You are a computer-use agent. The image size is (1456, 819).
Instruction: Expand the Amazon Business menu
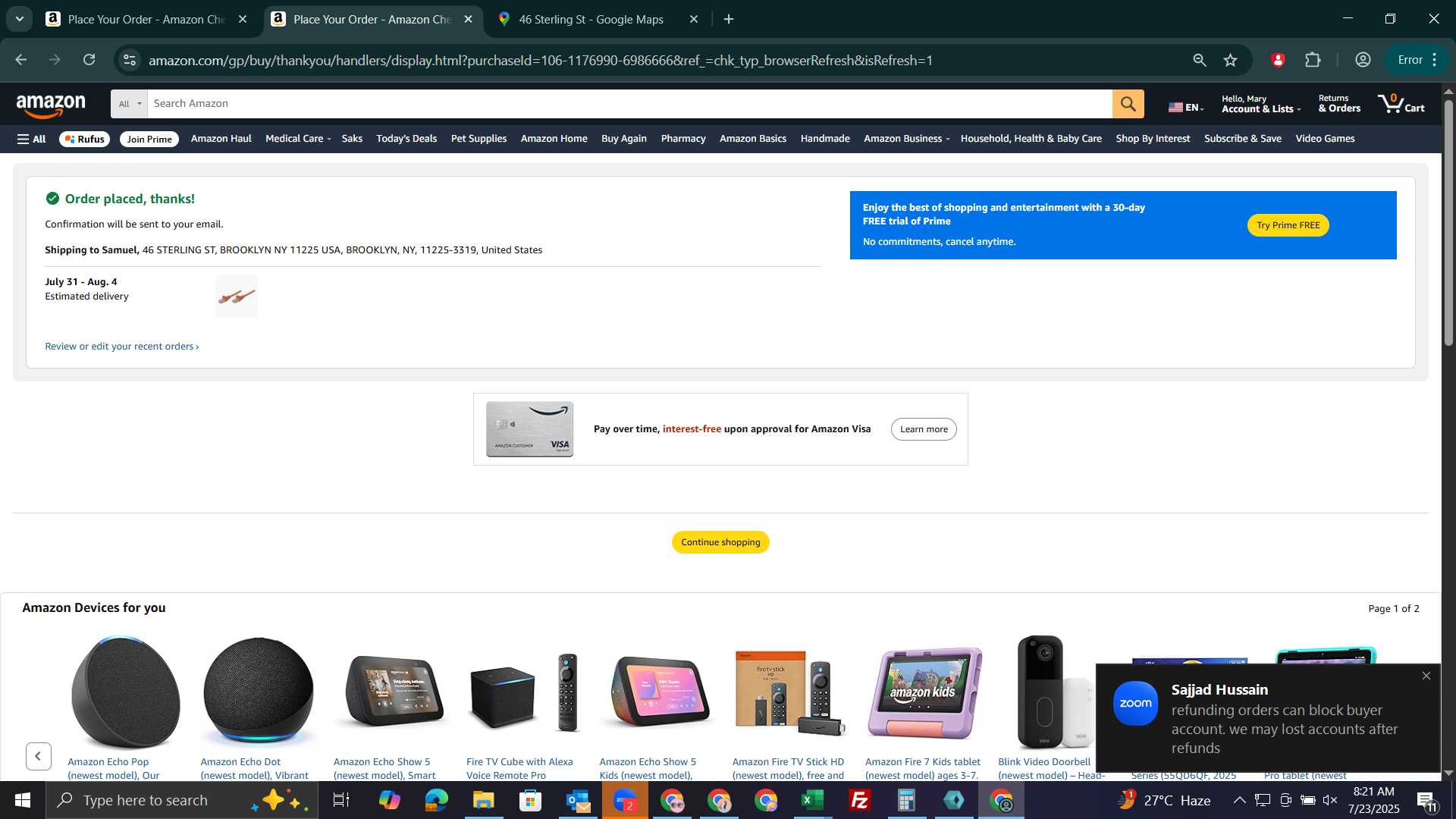point(906,139)
